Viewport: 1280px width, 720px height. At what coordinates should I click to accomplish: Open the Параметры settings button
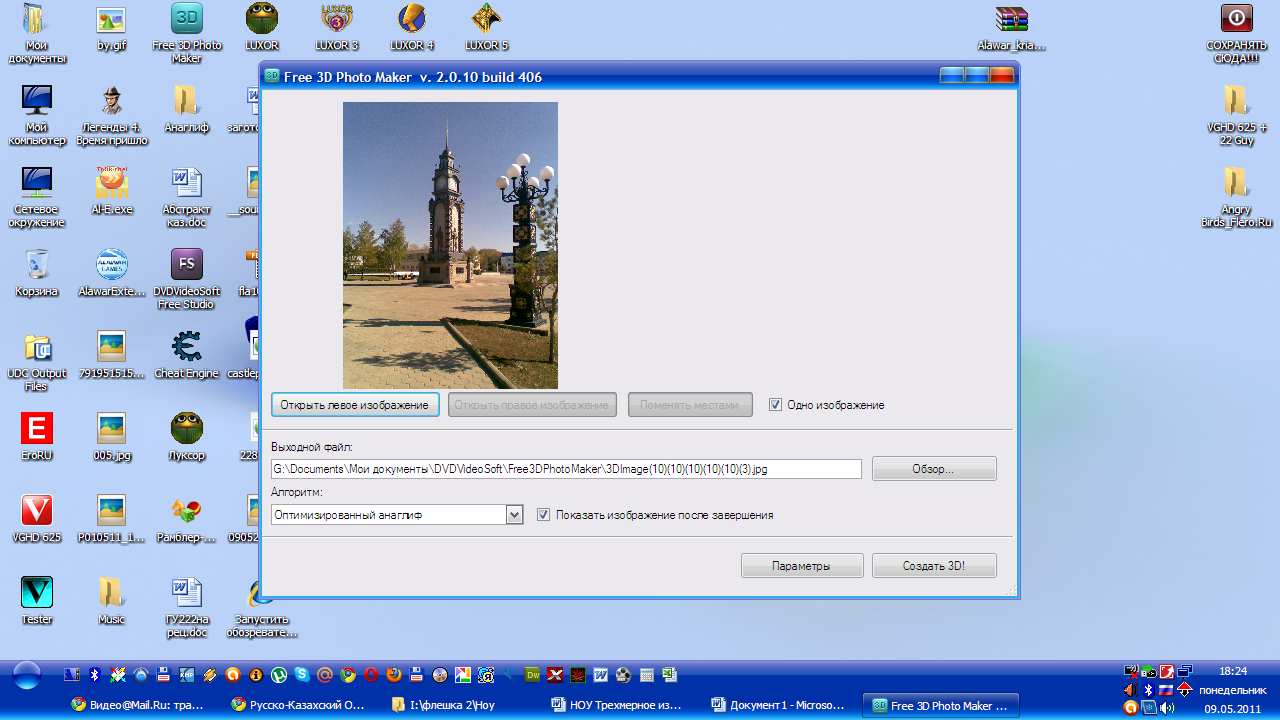click(802, 566)
